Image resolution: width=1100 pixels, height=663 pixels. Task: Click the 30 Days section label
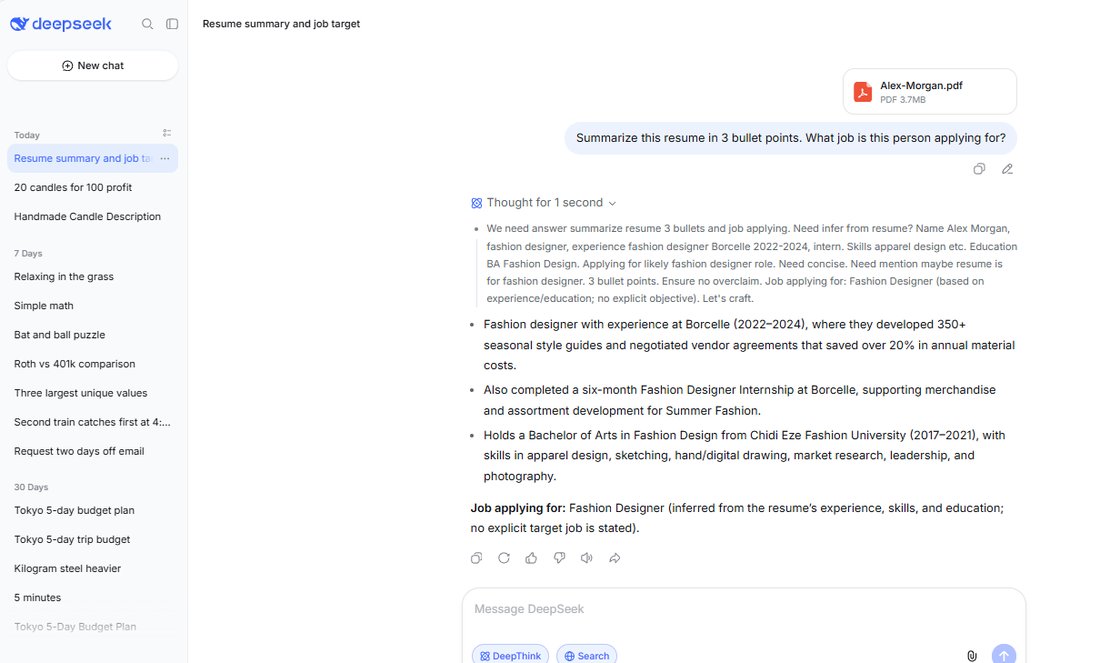click(x=31, y=487)
